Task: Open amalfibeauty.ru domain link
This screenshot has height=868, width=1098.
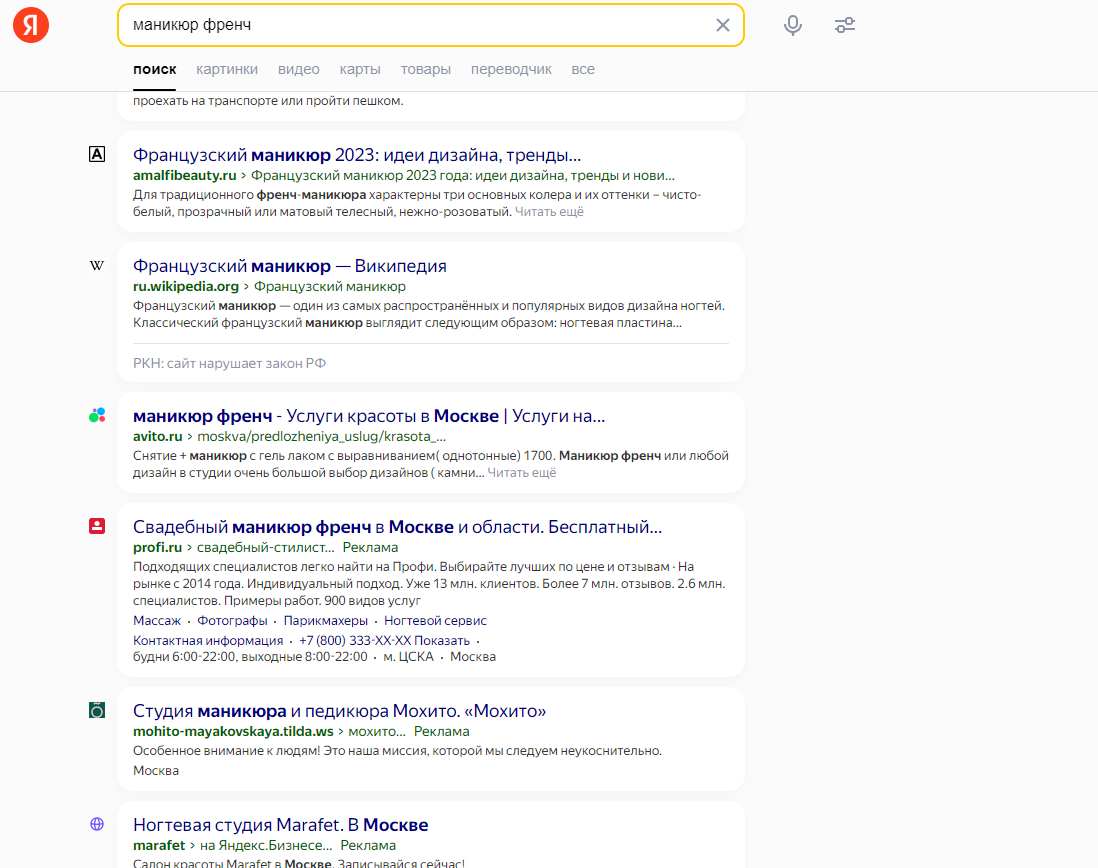Action: tap(185, 176)
